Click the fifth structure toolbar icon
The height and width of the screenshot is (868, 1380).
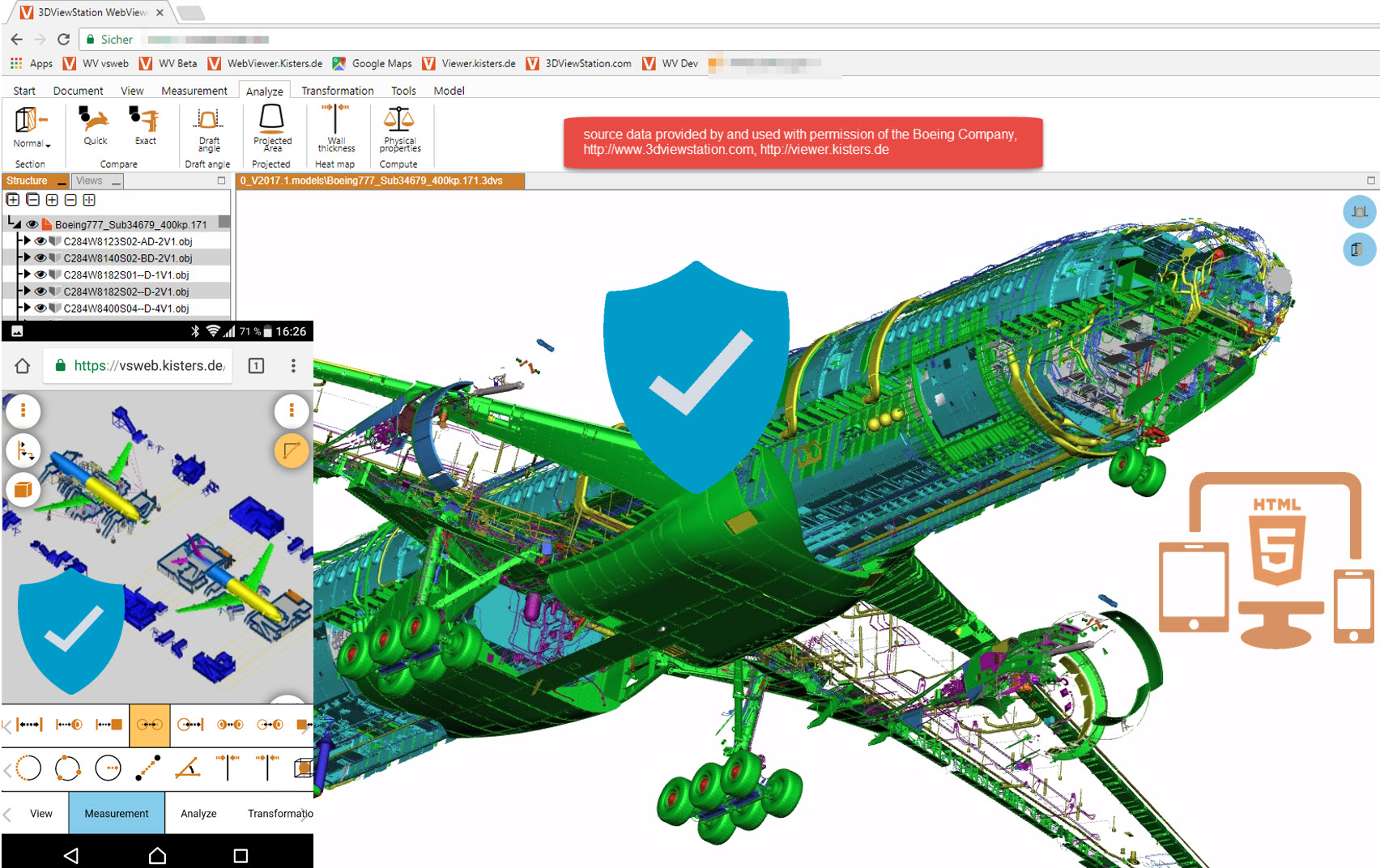[89, 199]
